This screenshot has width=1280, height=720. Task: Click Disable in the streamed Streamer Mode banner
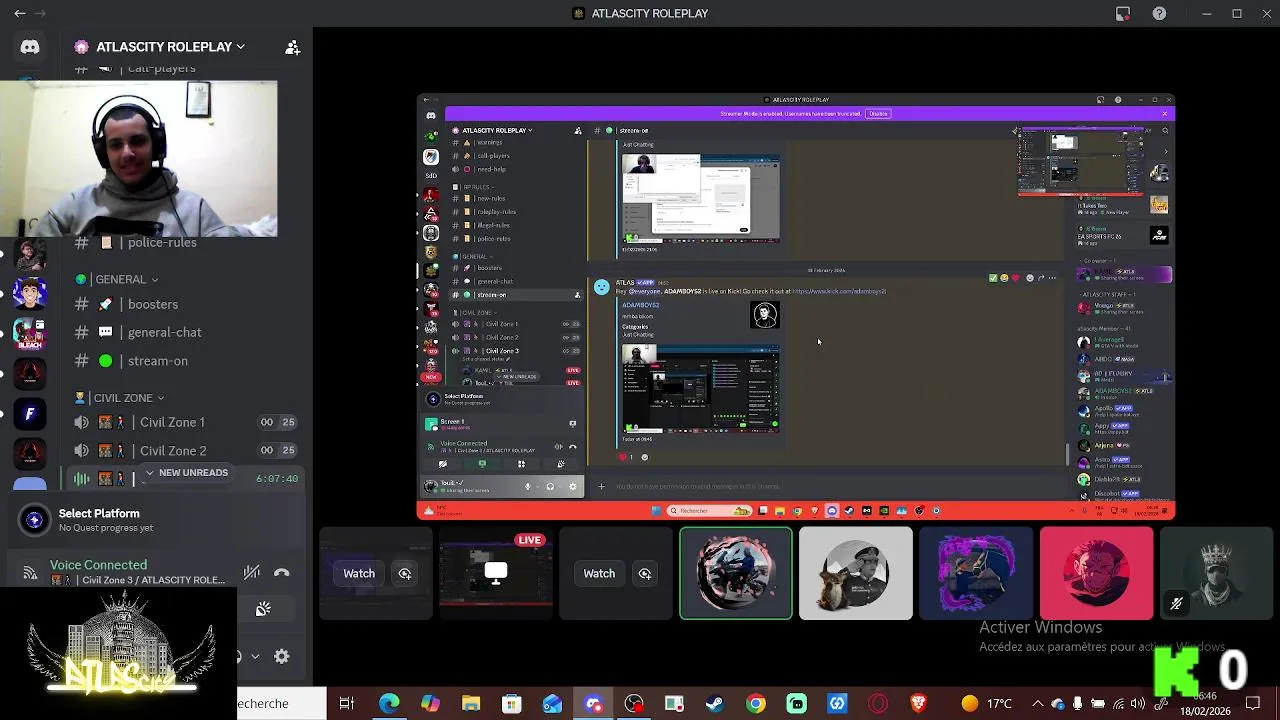(878, 113)
